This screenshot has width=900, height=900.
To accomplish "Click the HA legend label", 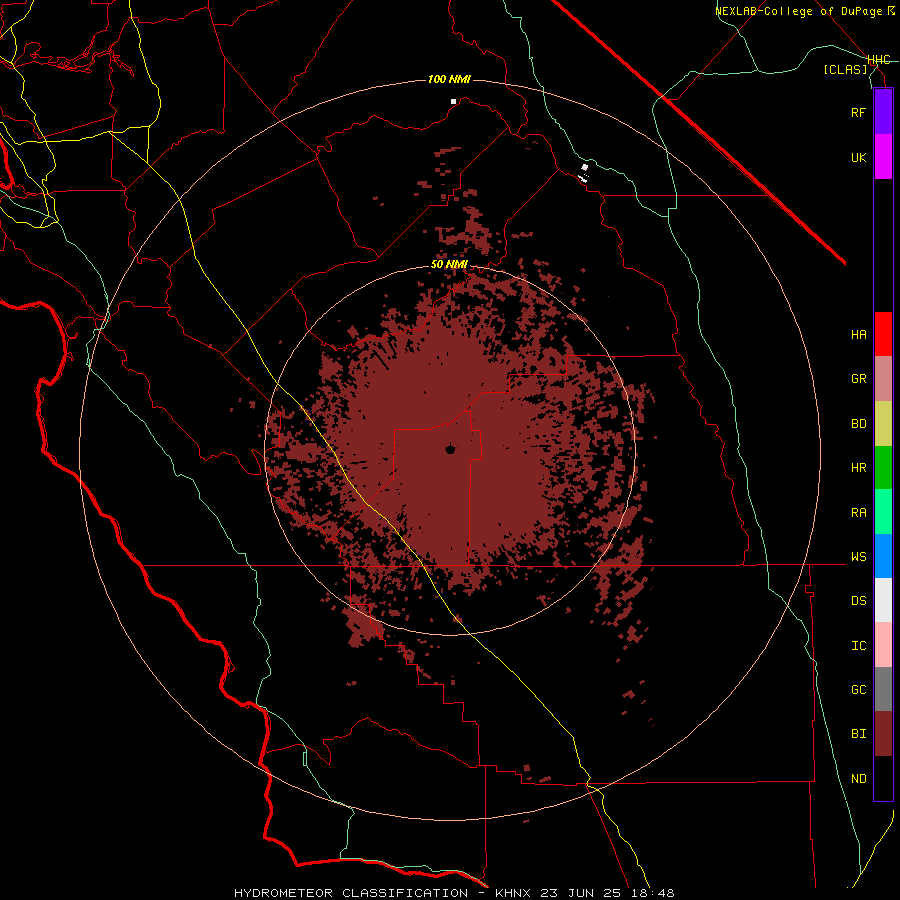I will pyautogui.click(x=858, y=334).
